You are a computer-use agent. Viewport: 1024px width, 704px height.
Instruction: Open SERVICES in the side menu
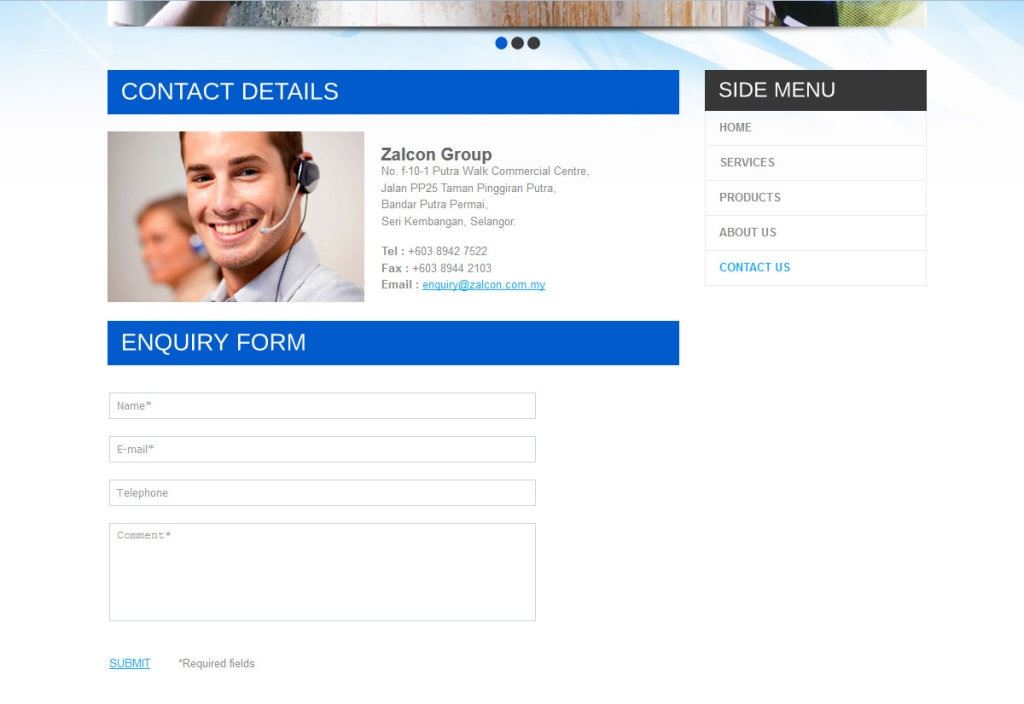coord(815,163)
